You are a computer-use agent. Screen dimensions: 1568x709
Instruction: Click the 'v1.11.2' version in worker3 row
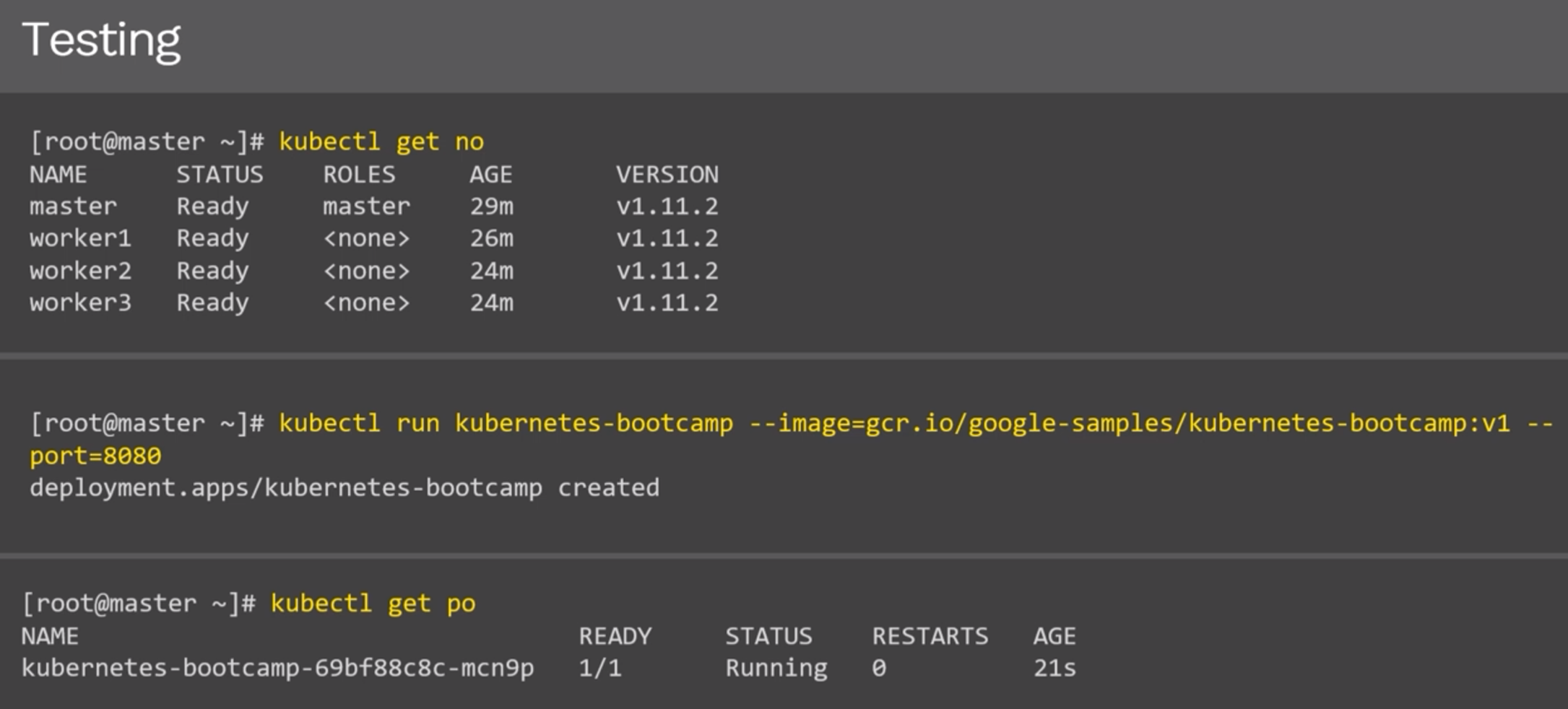pyautogui.click(x=667, y=303)
